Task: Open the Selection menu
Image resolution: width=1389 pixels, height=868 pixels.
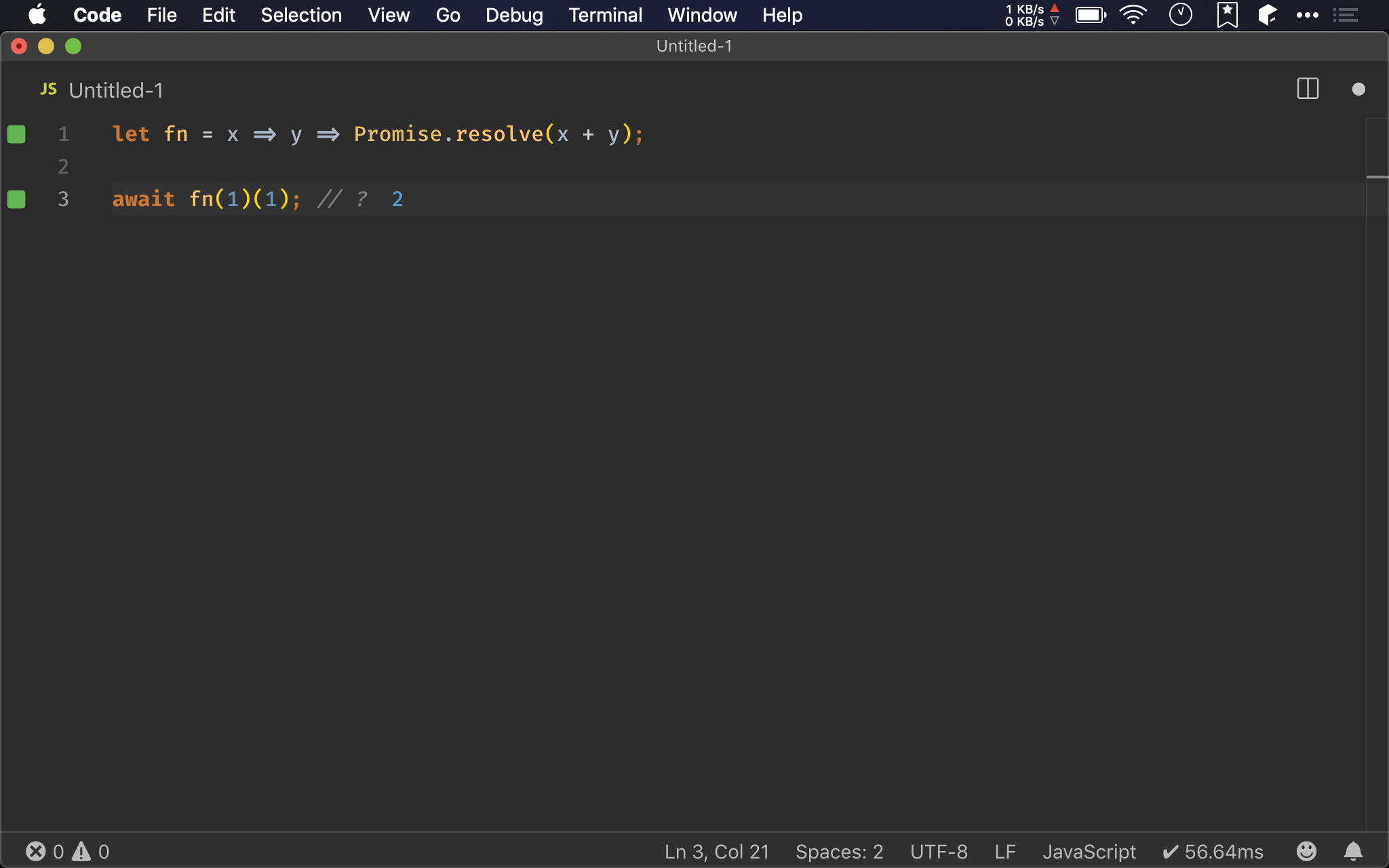Action: pos(301,15)
